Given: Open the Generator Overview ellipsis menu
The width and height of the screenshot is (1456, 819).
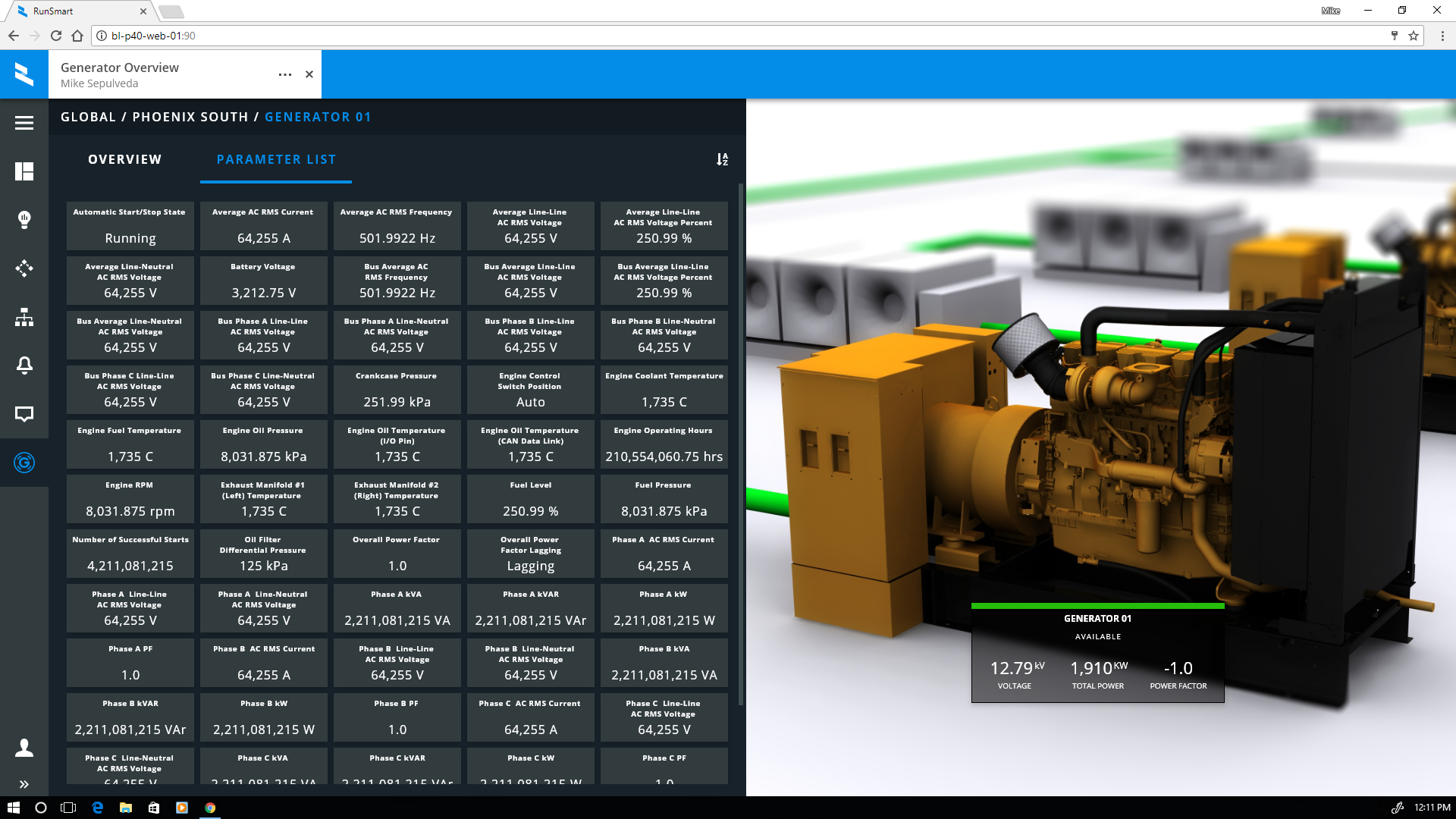Looking at the screenshot, I should 285,74.
